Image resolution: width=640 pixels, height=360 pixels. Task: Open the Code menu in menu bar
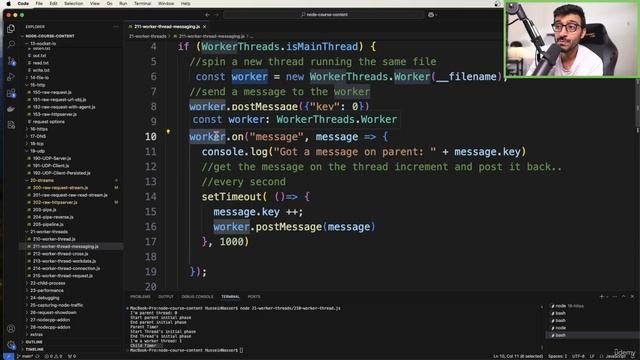coord(23,3)
